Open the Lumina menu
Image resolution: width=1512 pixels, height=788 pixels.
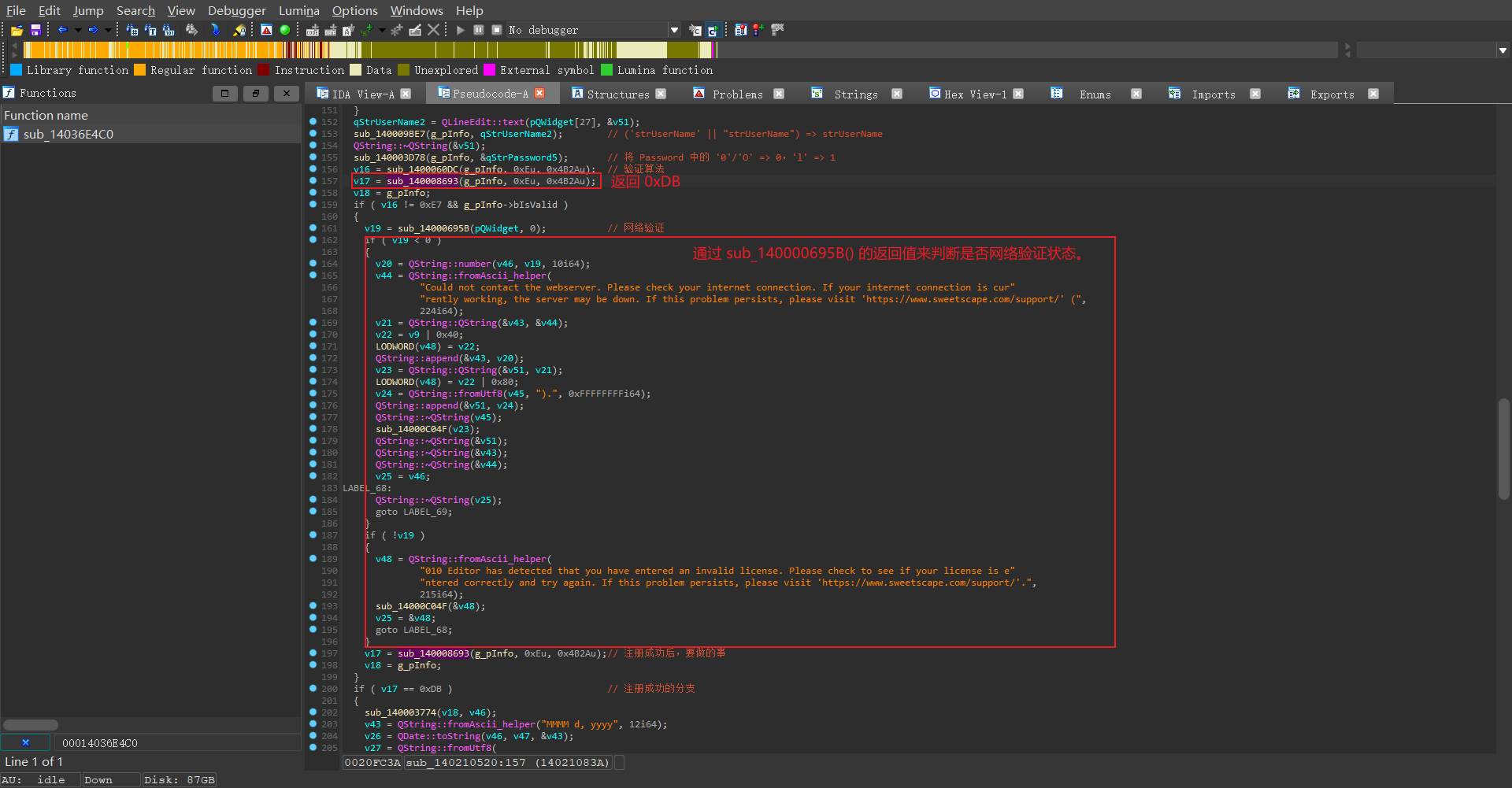click(x=298, y=10)
